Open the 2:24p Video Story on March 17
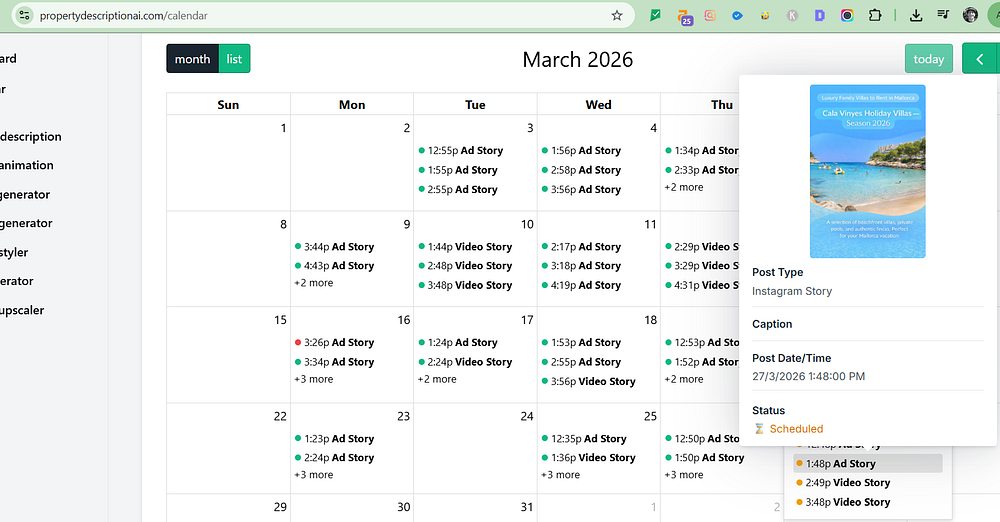The width and height of the screenshot is (1000, 522). [x=465, y=362]
